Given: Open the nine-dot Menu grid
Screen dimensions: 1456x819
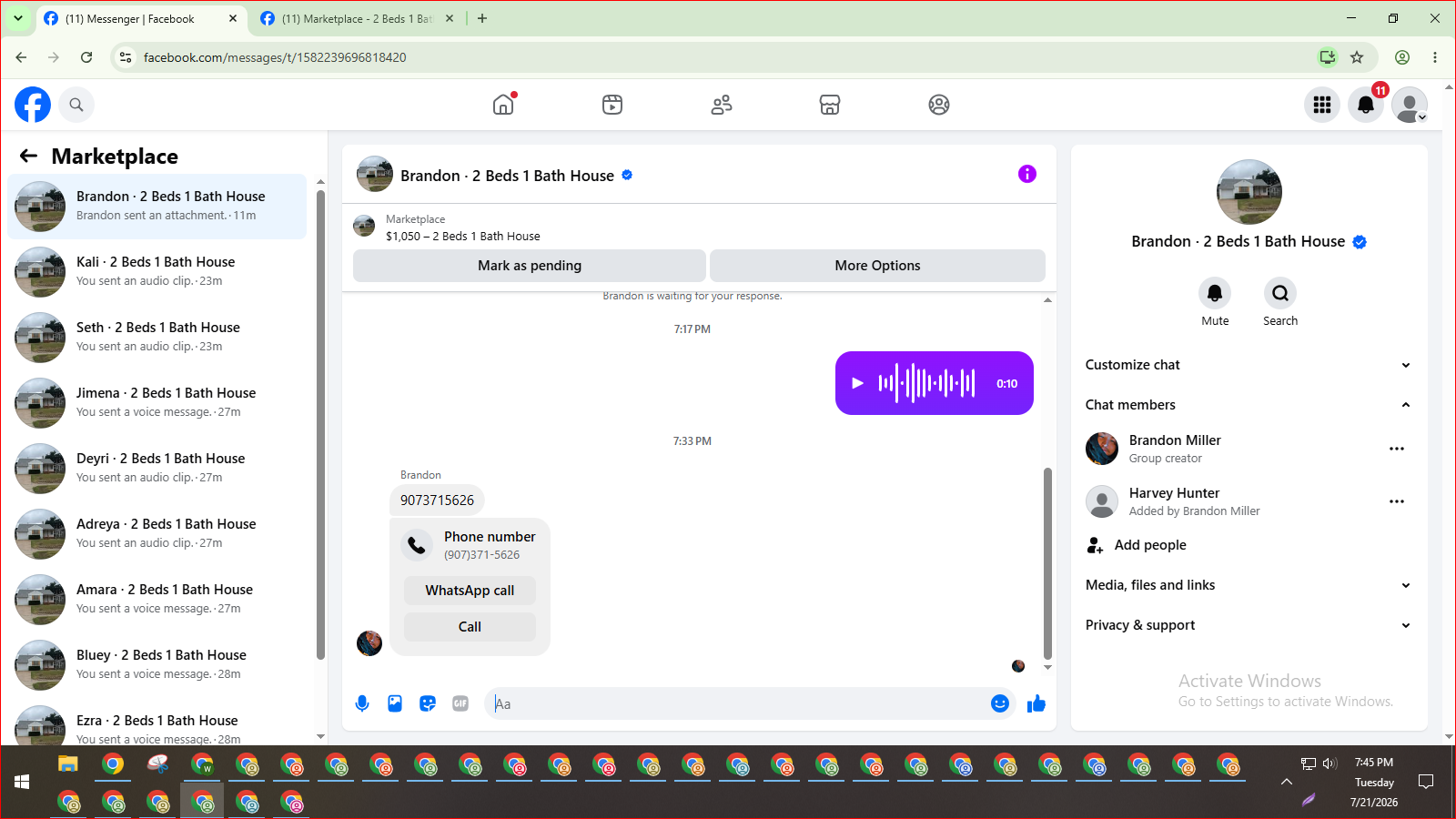Looking at the screenshot, I should tap(1322, 105).
